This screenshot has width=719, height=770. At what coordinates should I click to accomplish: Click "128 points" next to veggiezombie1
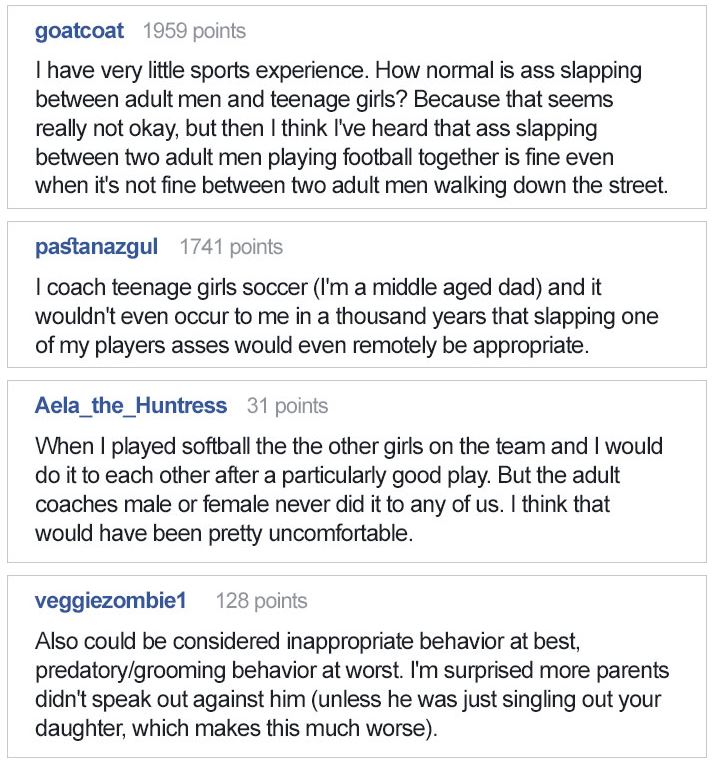[x=261, y=601]
